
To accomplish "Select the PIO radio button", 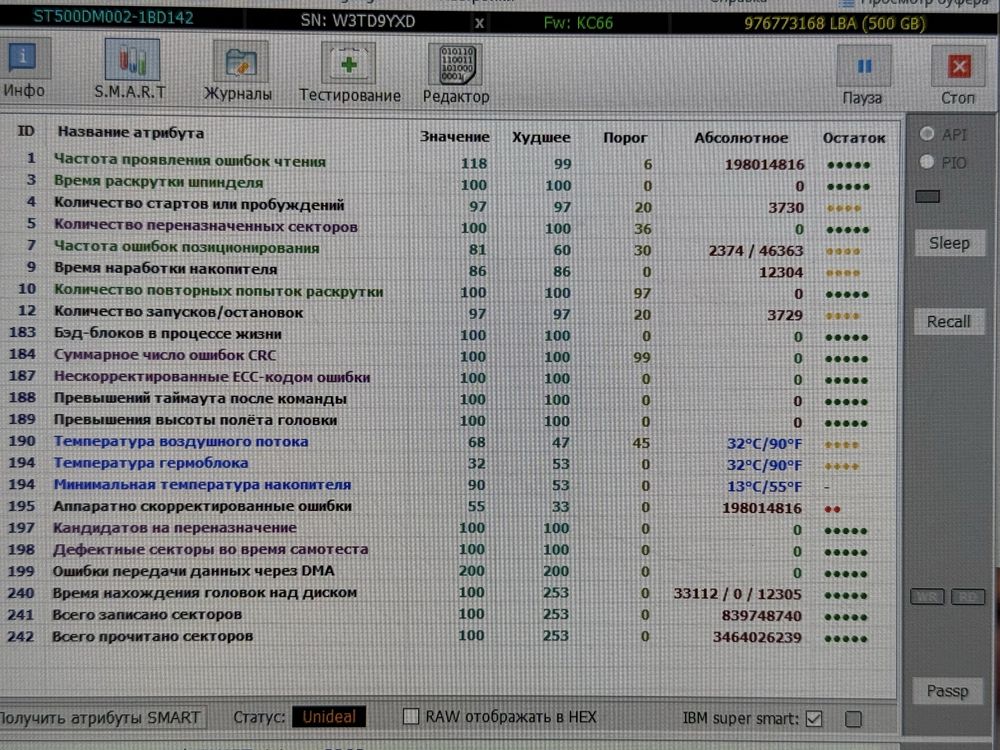I will 927,162.
